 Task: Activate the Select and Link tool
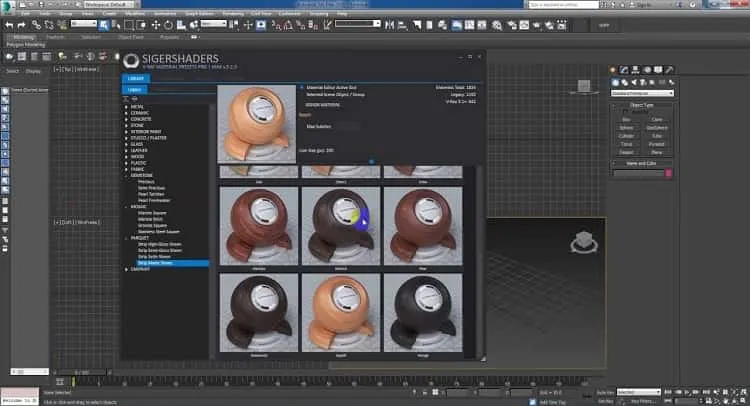click(x=36, y=25)
